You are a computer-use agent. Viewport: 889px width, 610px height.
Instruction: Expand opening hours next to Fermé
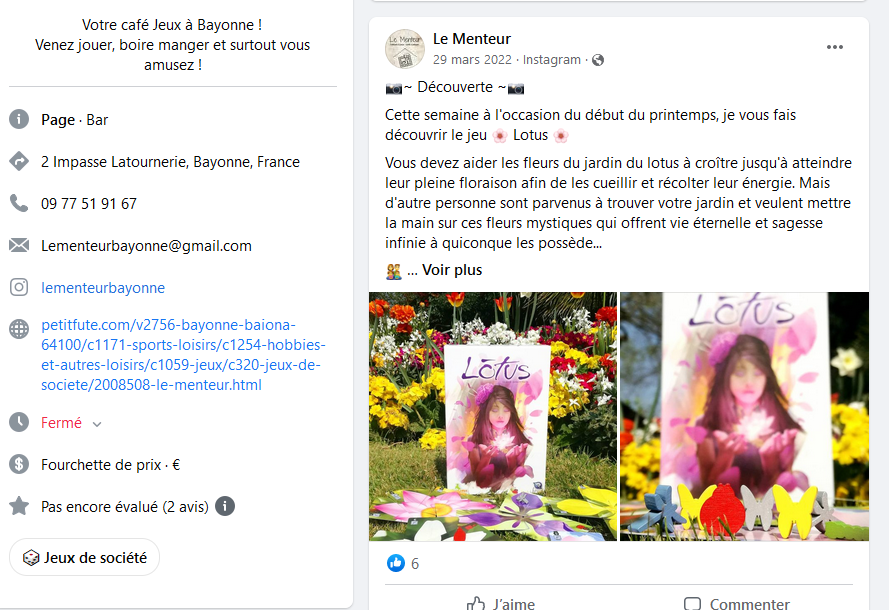[x=97, y=424]
